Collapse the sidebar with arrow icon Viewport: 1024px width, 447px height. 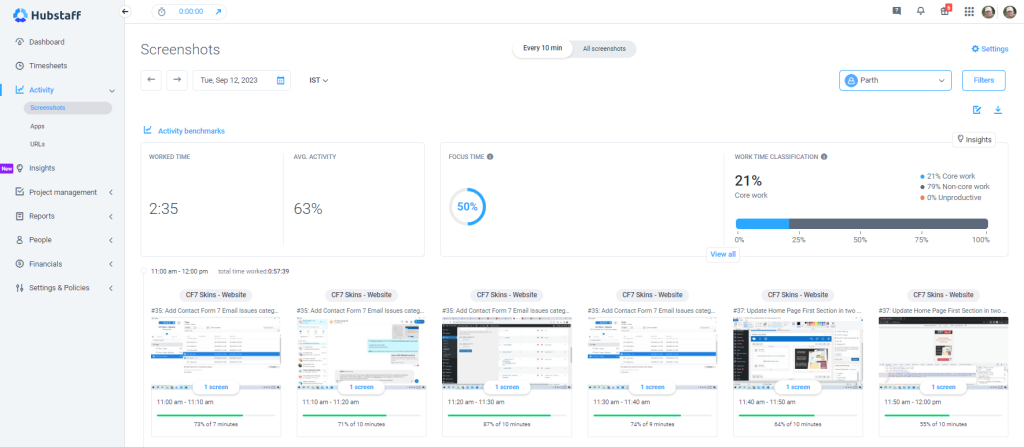click(125, 11)
